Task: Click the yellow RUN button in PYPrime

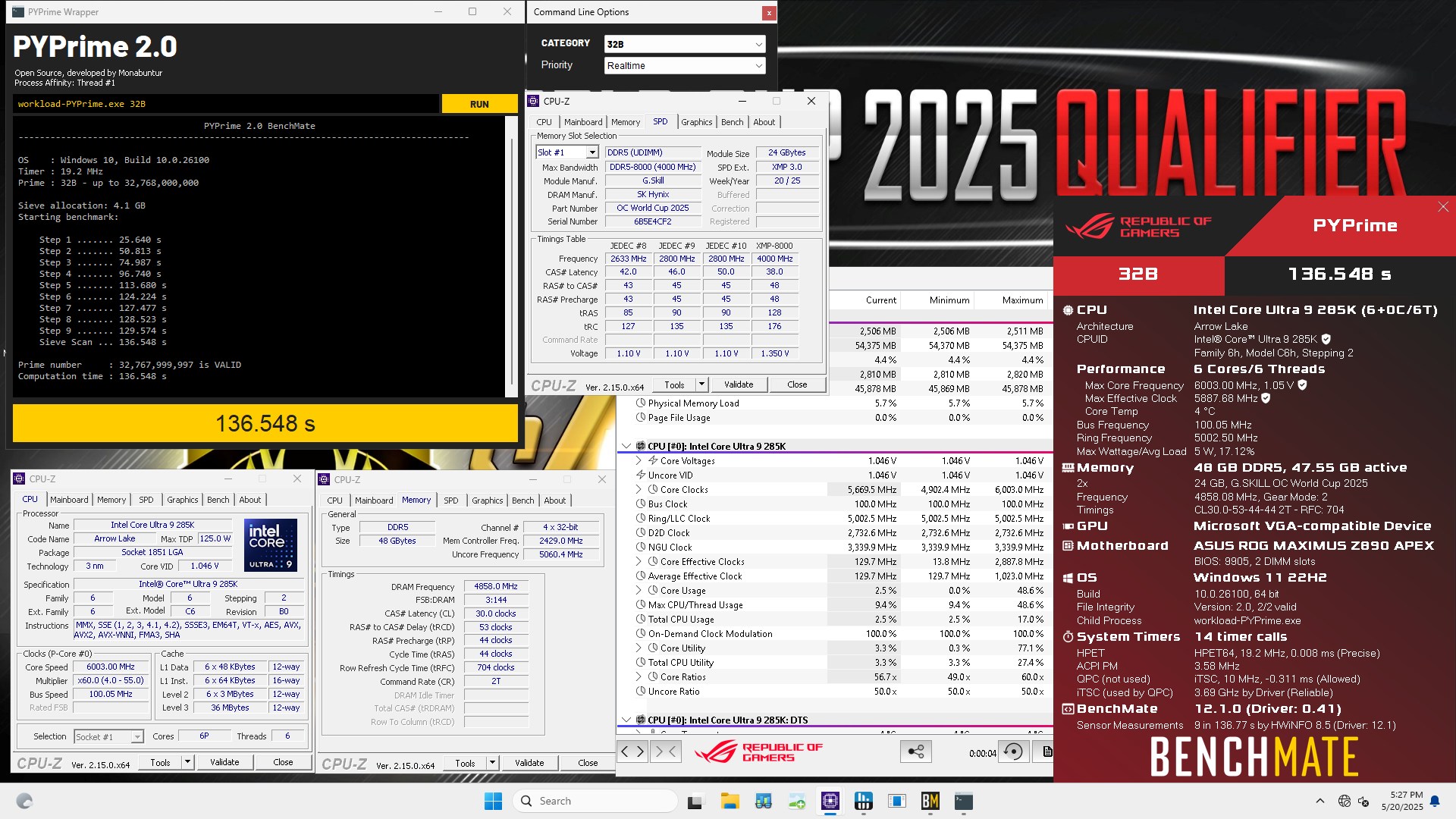Action: point(479,104)
